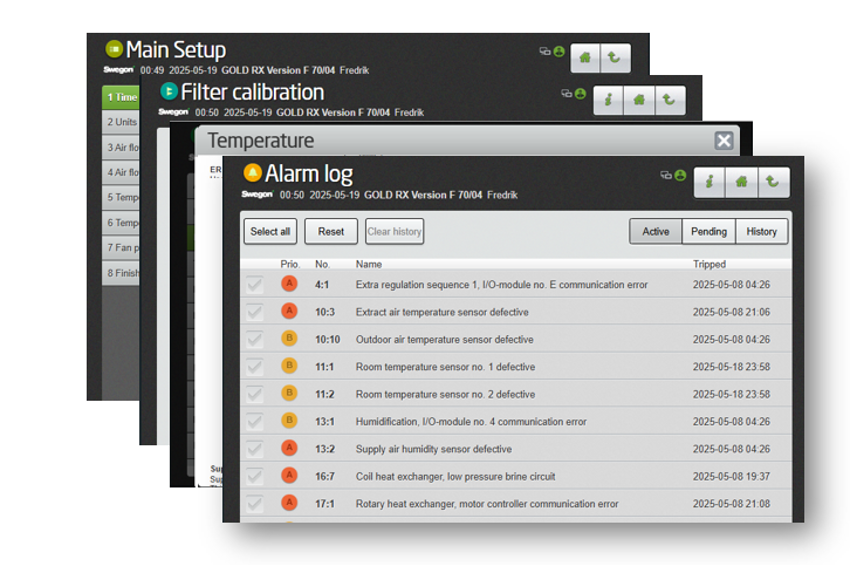Open the info icon in Alarm log header
Viewport: 850px width, 565px height.
pyautogui.click(x=709, y=182)
